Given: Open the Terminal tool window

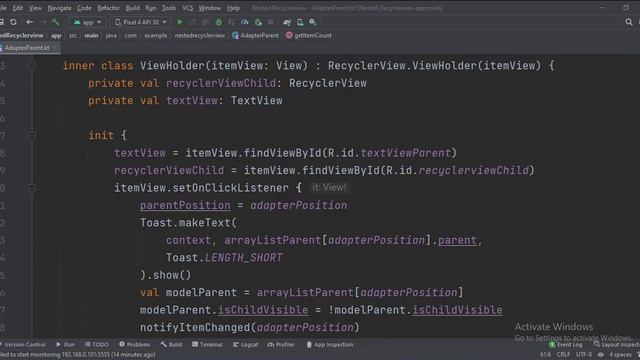Looking at the screenshot, I should 207,344.
